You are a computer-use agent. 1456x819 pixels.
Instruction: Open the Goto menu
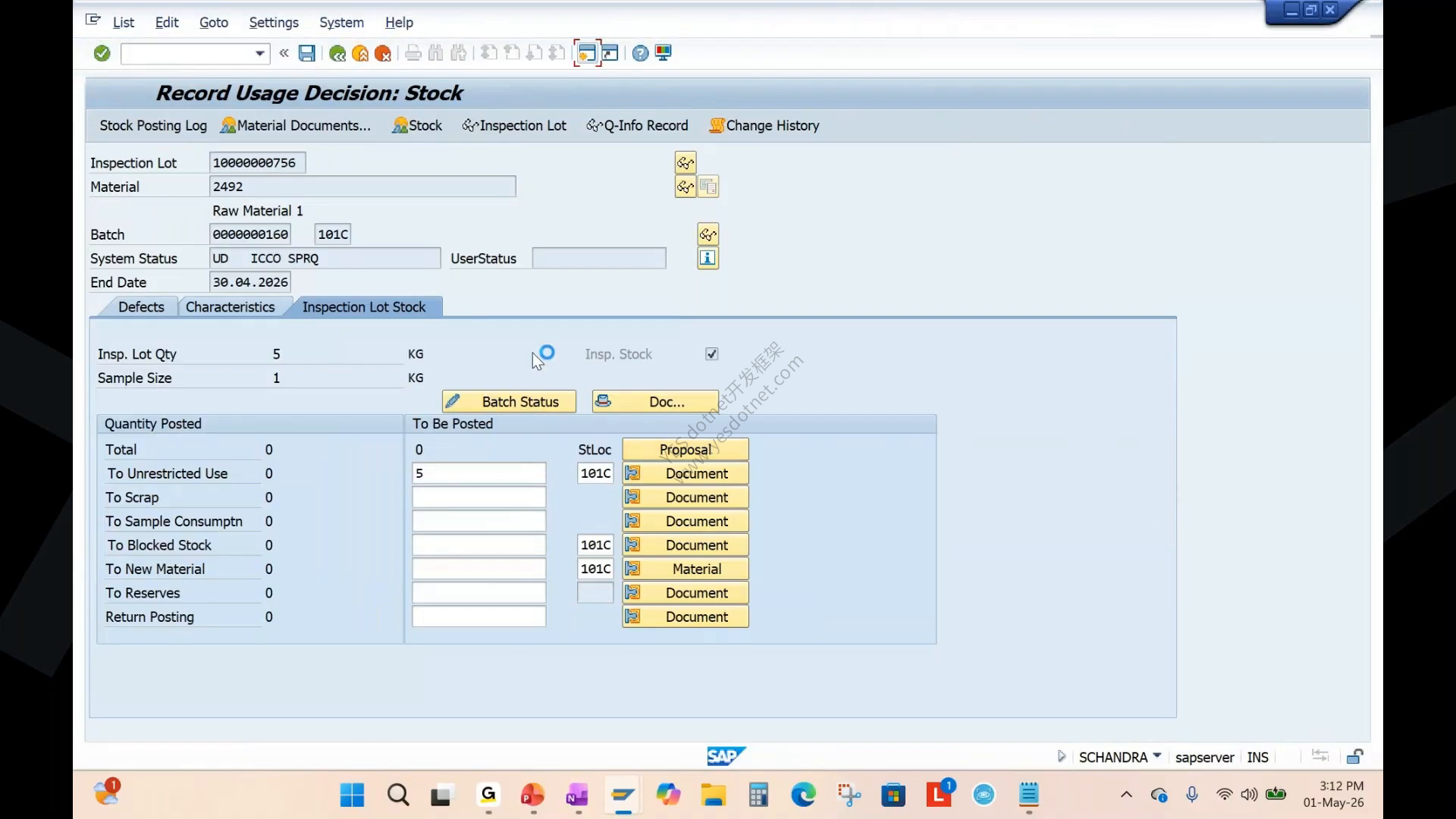click(x=214, y=23)
